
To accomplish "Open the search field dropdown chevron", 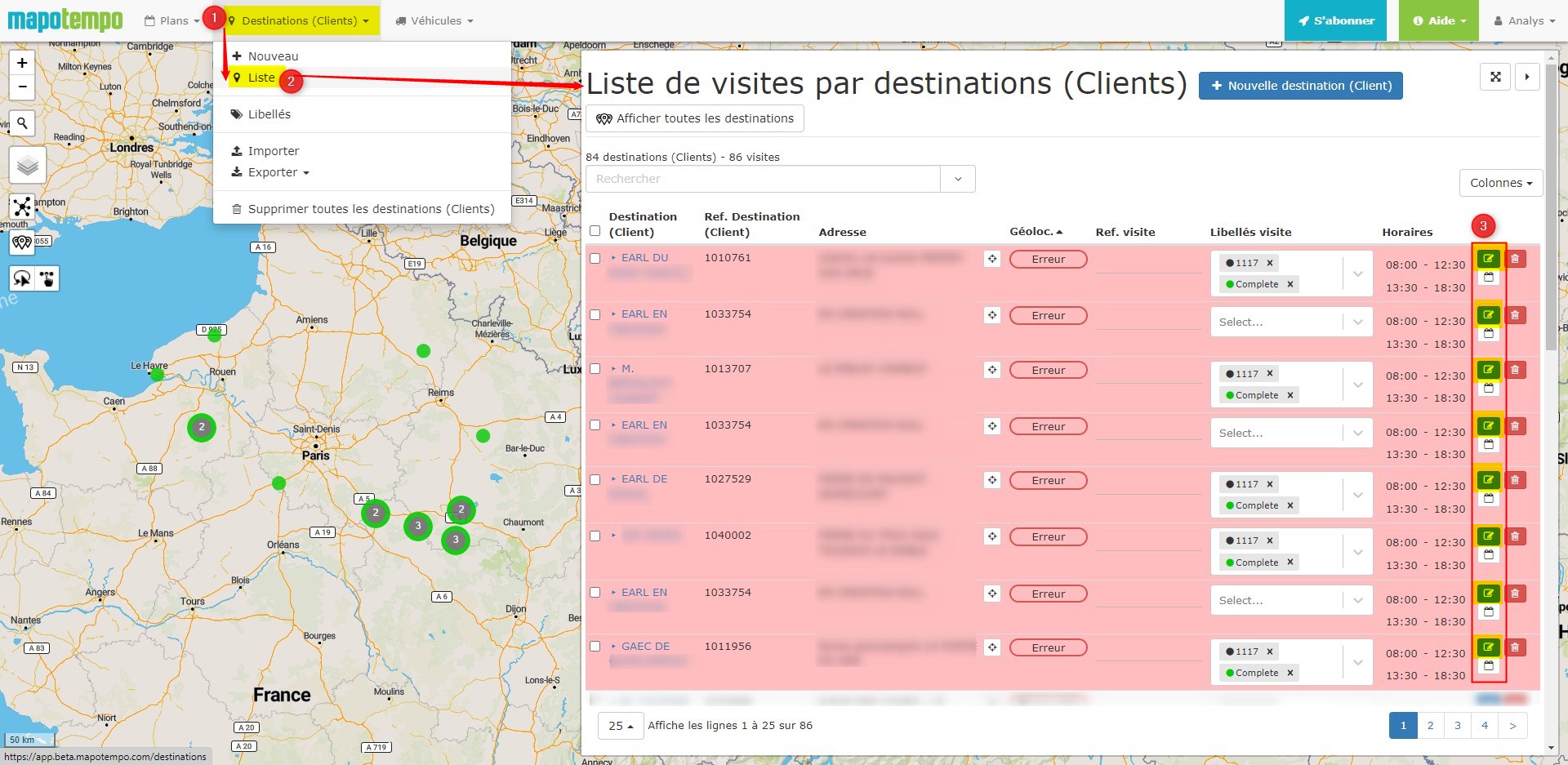I will pos(957,179).
